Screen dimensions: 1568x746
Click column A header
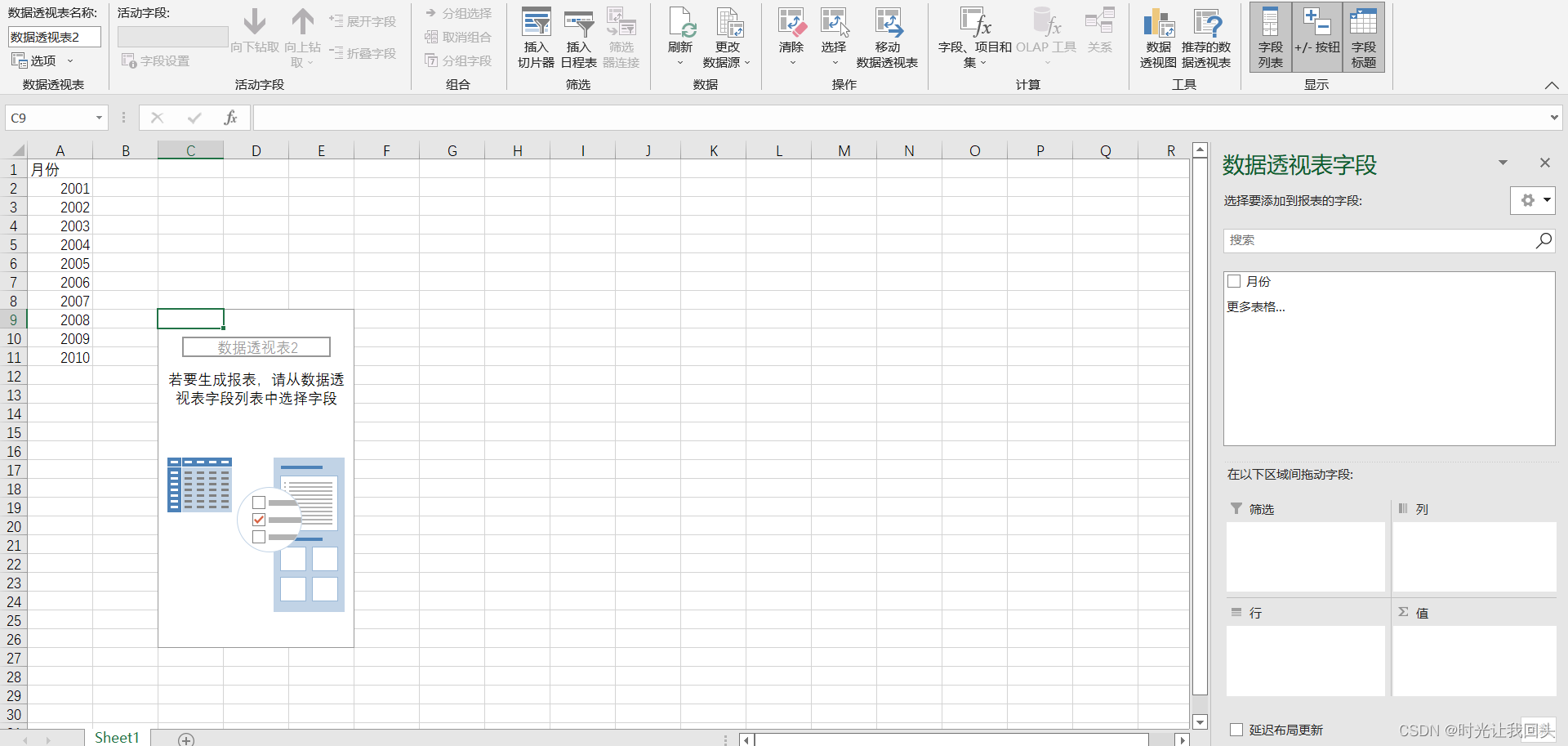click(x=60, y=150)
